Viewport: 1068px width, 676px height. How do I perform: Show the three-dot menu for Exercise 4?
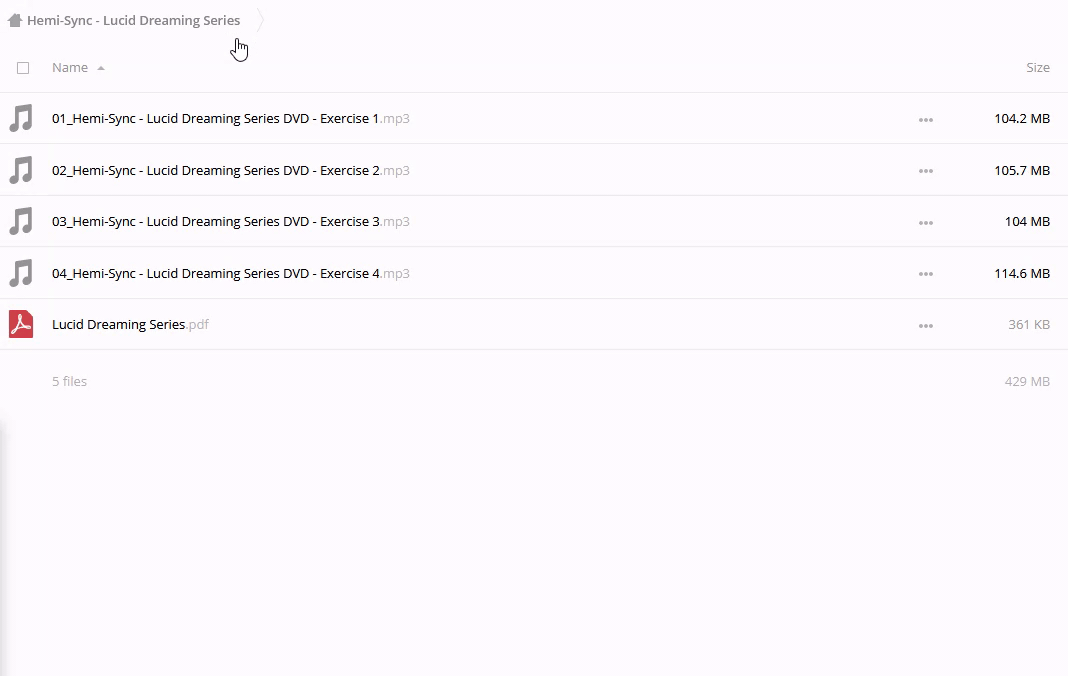click(x=925, y=274)
